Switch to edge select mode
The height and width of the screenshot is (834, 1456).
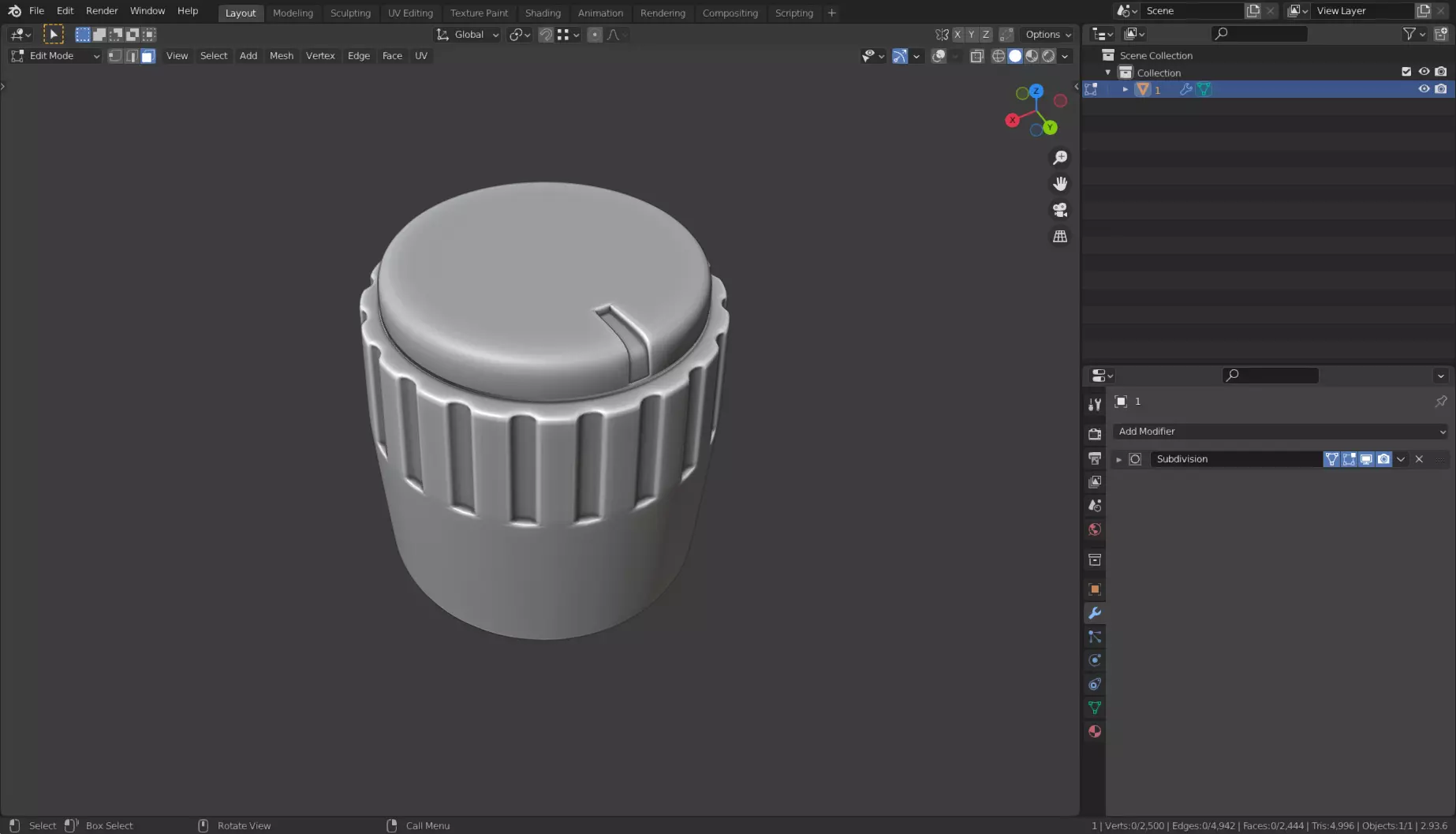coord(132,56)
